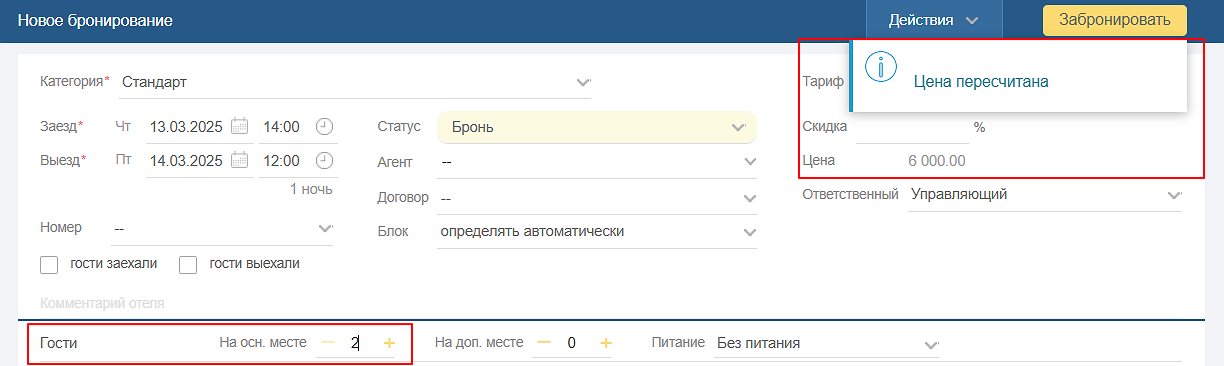Open the check-in time clock icon
1224x366 pixels.
(x=324, y=127)
